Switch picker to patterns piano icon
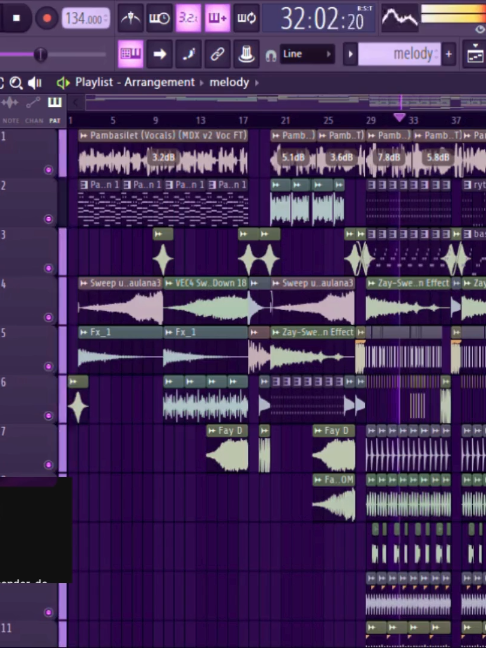 [x=55, y=102]
